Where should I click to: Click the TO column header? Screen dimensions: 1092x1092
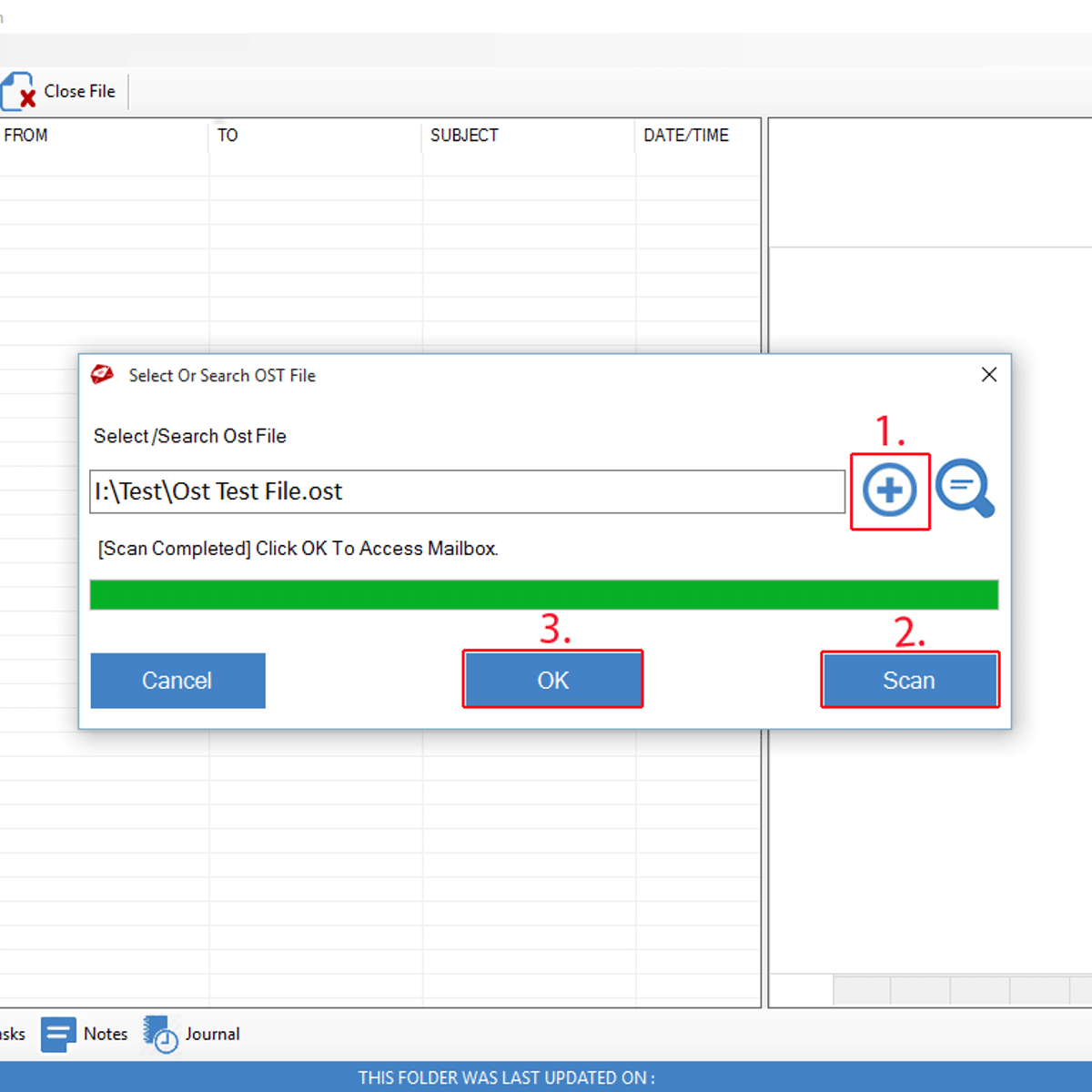(227, 136)
